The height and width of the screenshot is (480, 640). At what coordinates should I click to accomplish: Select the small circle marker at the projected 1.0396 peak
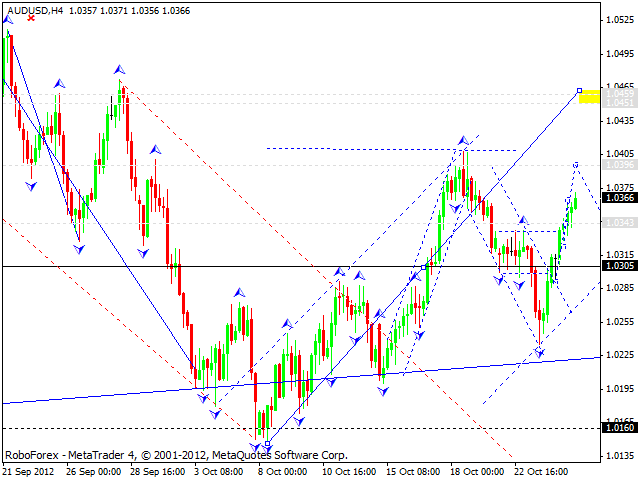coord(575,164)
